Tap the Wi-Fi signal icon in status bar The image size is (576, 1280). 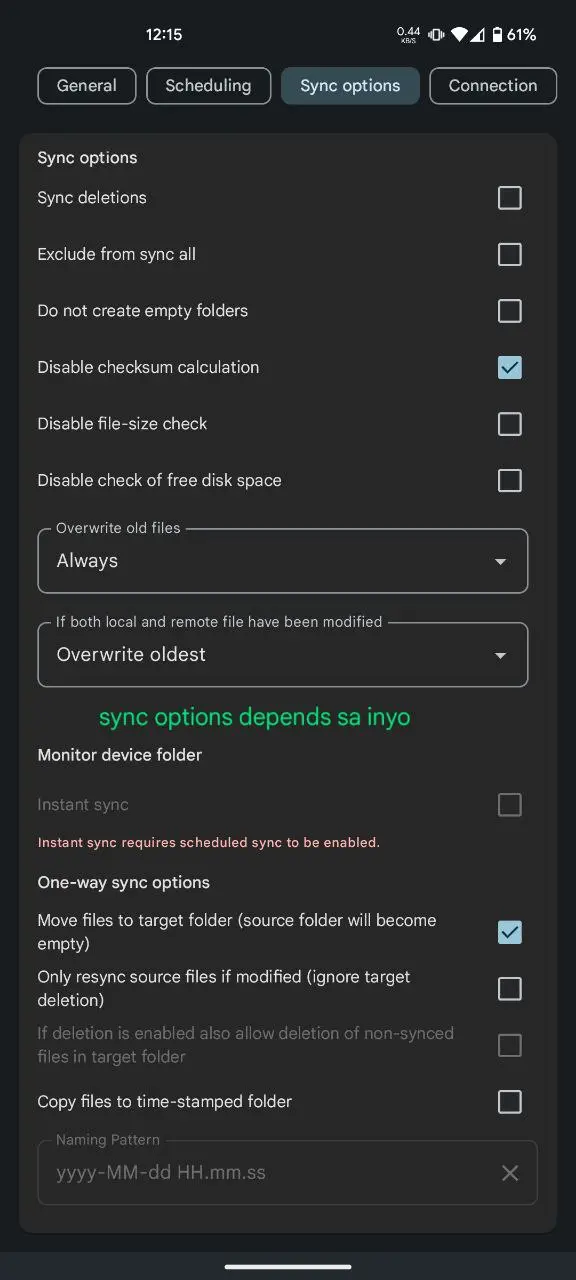point(459,35)
